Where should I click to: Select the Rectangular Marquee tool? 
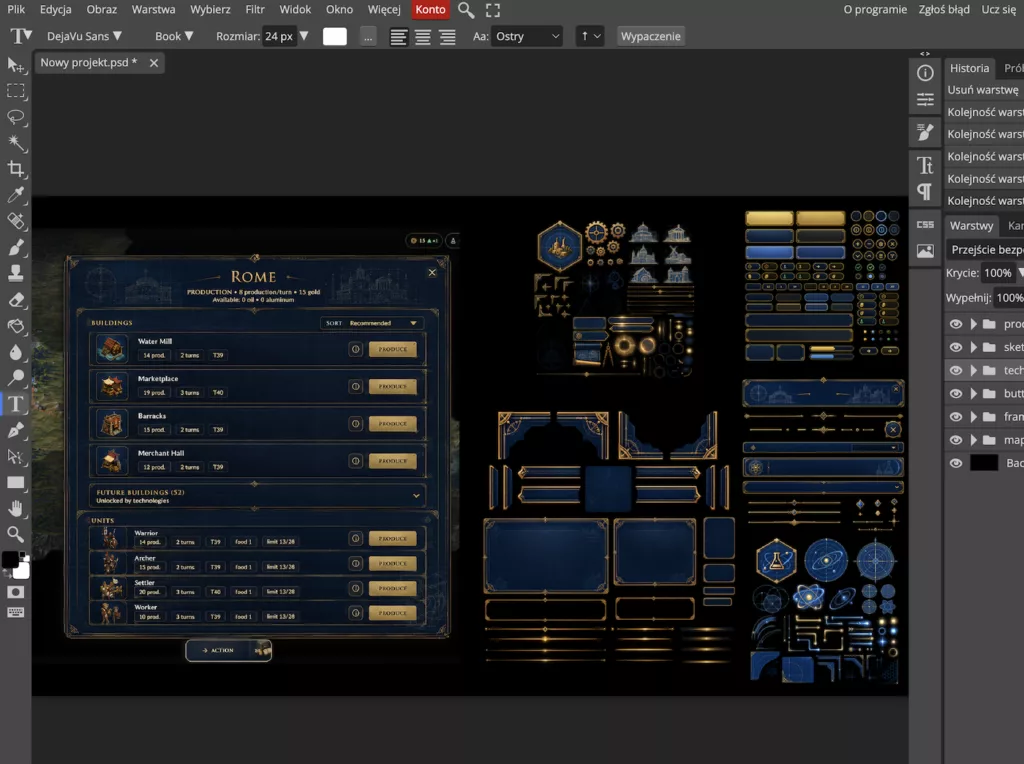coord(16,91)
